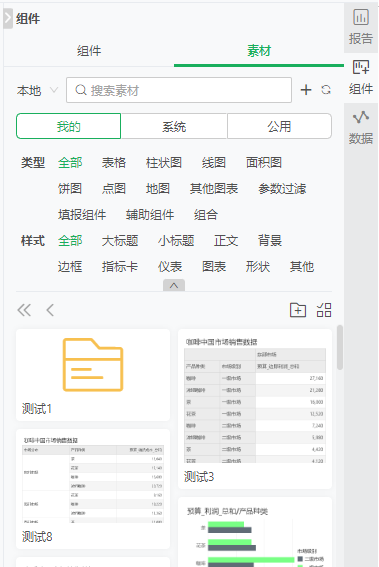Image resolution: width=379 pixels, height=567 pixels.
Task: Open the 测试1 folder
Action: (x=93, y=375)
